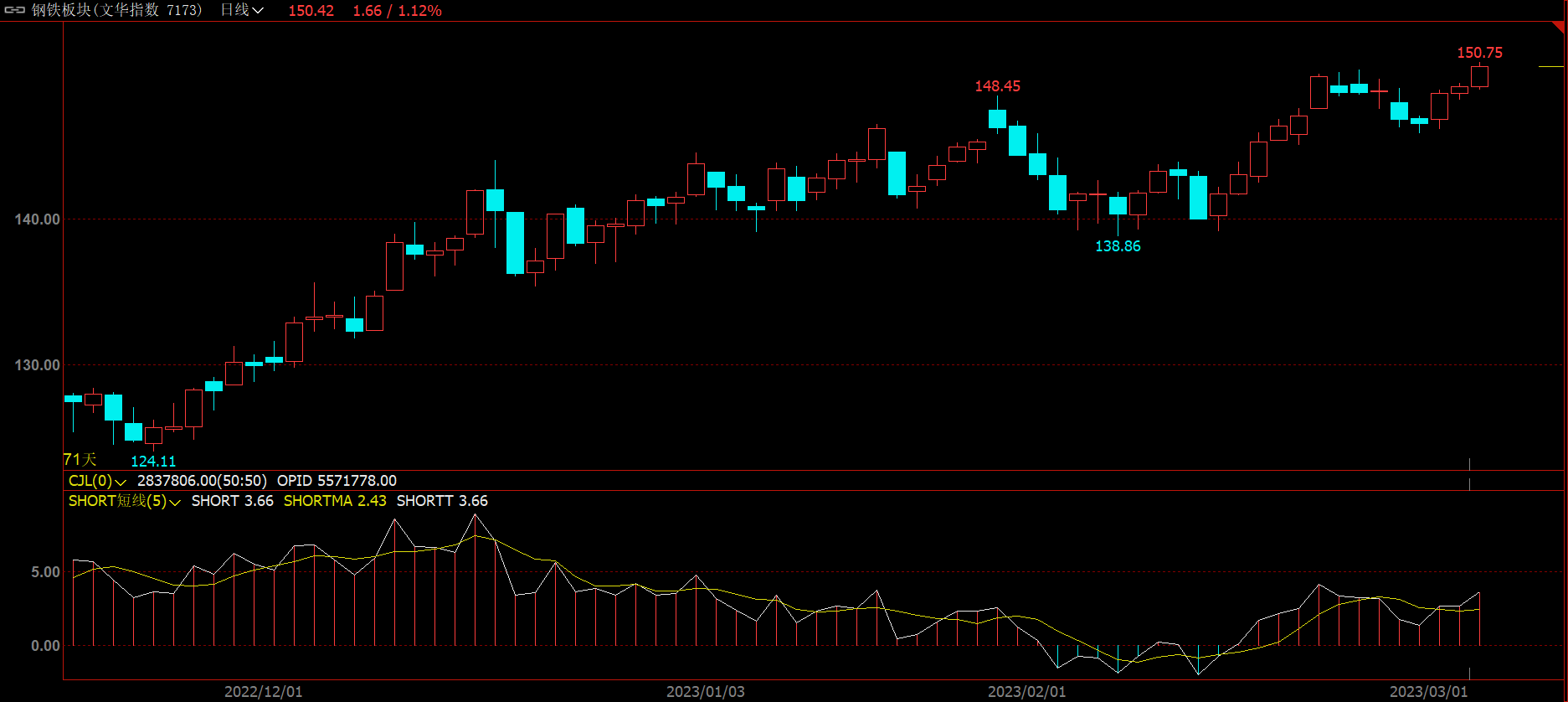Click the cyan candlestick below 148.45

tap(997, 118)
